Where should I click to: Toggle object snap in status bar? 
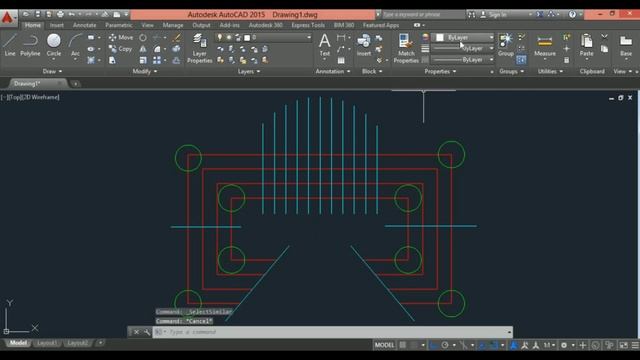click(x=493, y=345)
